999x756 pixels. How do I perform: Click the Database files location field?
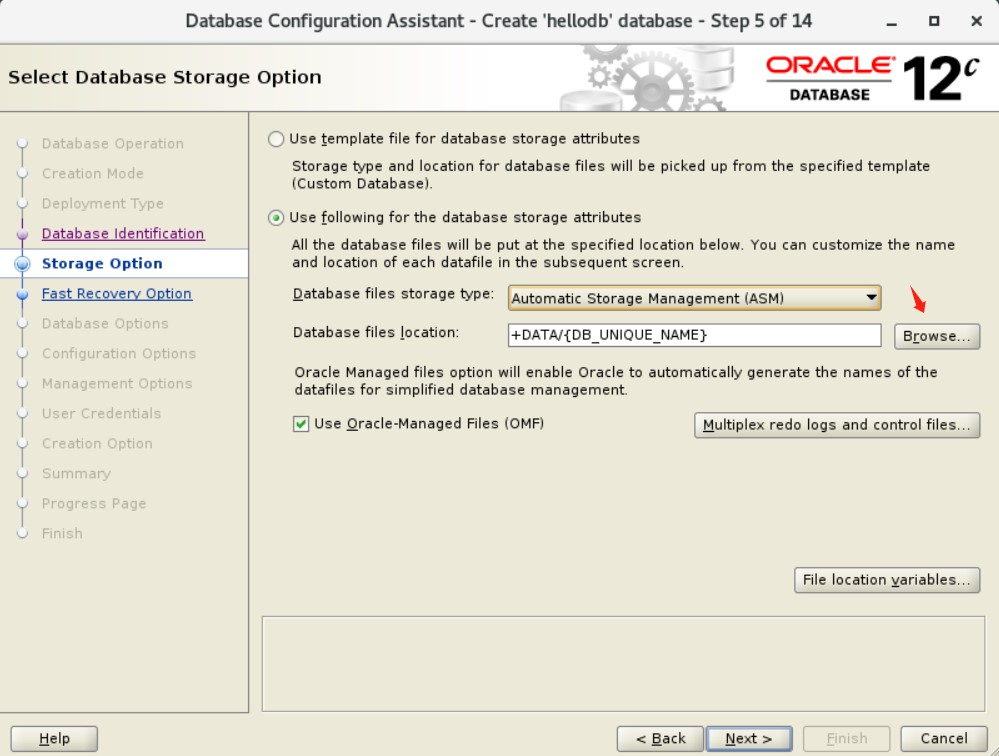pos(694,335)
